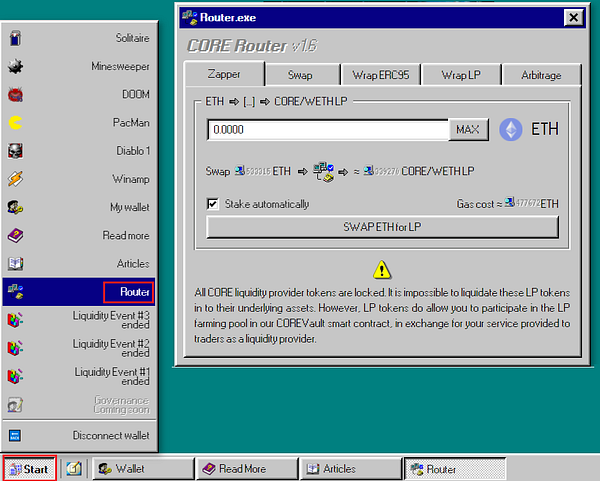Select the Wrap LP tab
The width and height of the screenshot is (600, 481).
tap(460, 75)
